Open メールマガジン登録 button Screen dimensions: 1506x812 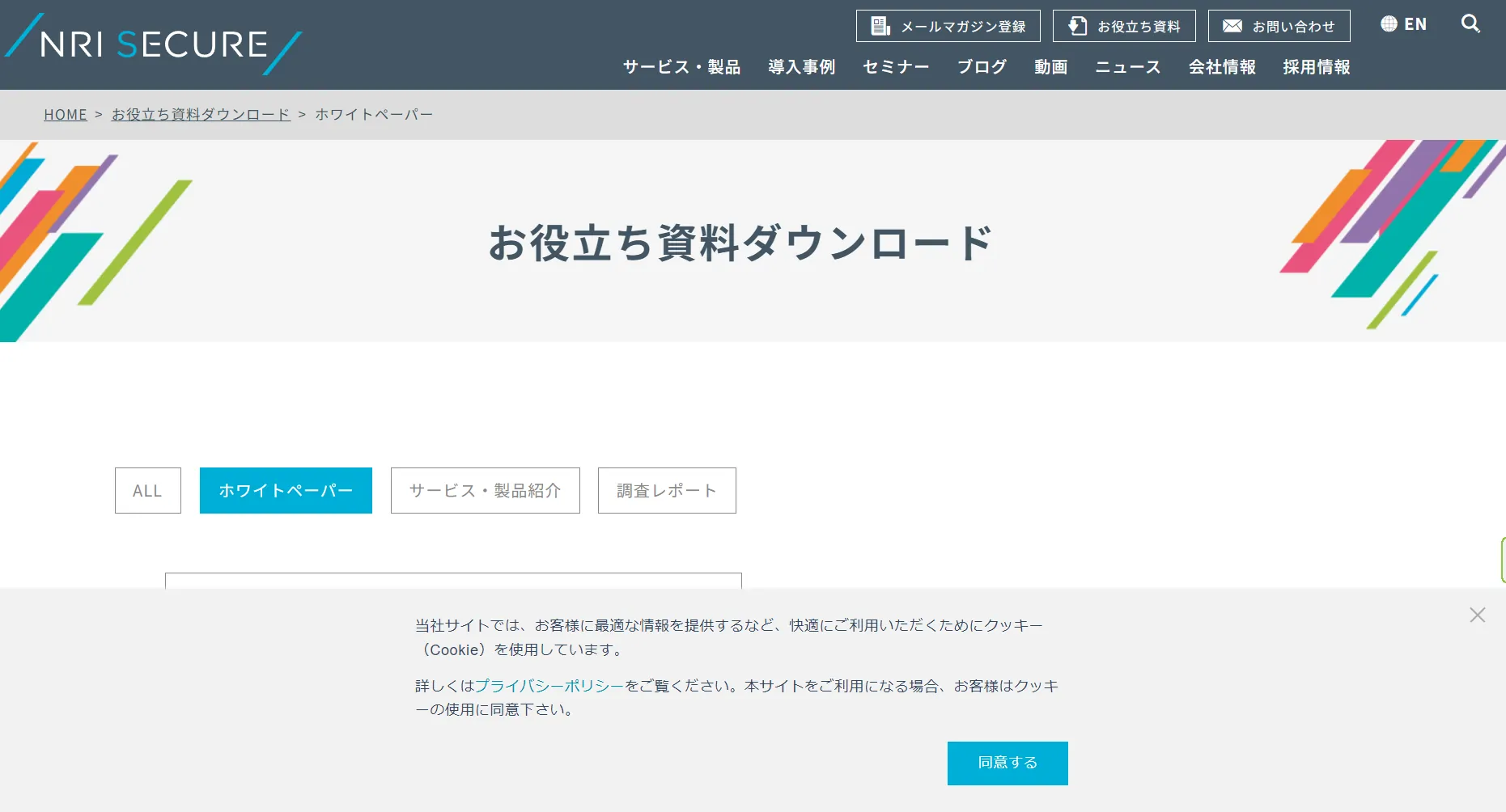(x=948, y=26)
